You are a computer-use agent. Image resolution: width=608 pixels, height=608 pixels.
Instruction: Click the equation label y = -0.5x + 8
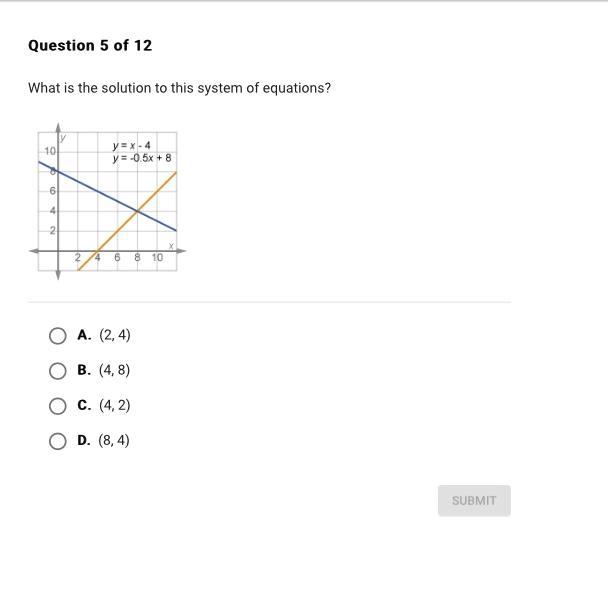pos(142,158)
